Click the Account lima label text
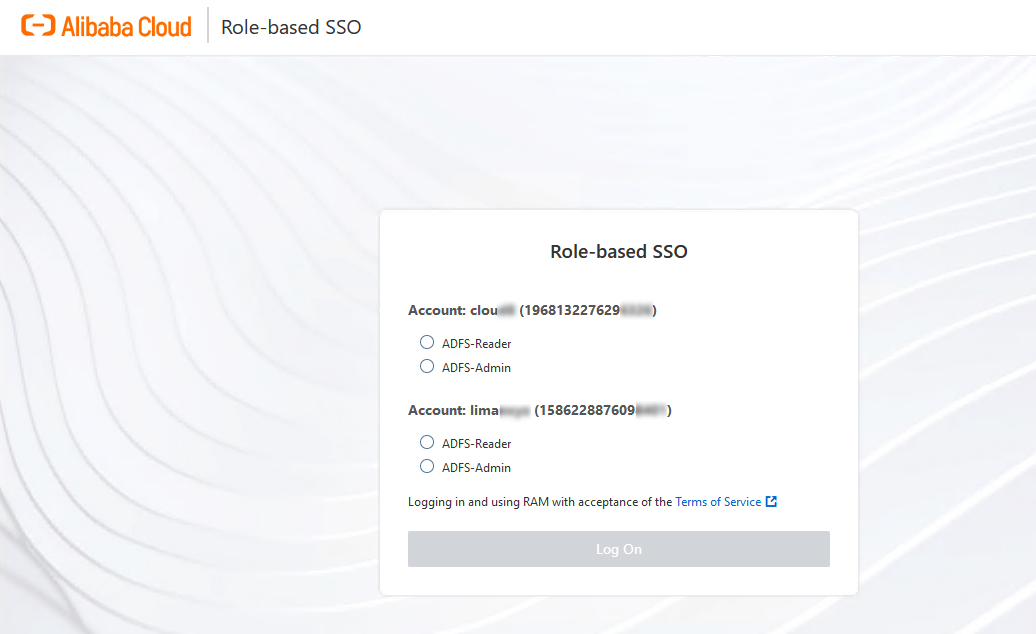The height and width of the screenshot is (634, 1036). 539,410
